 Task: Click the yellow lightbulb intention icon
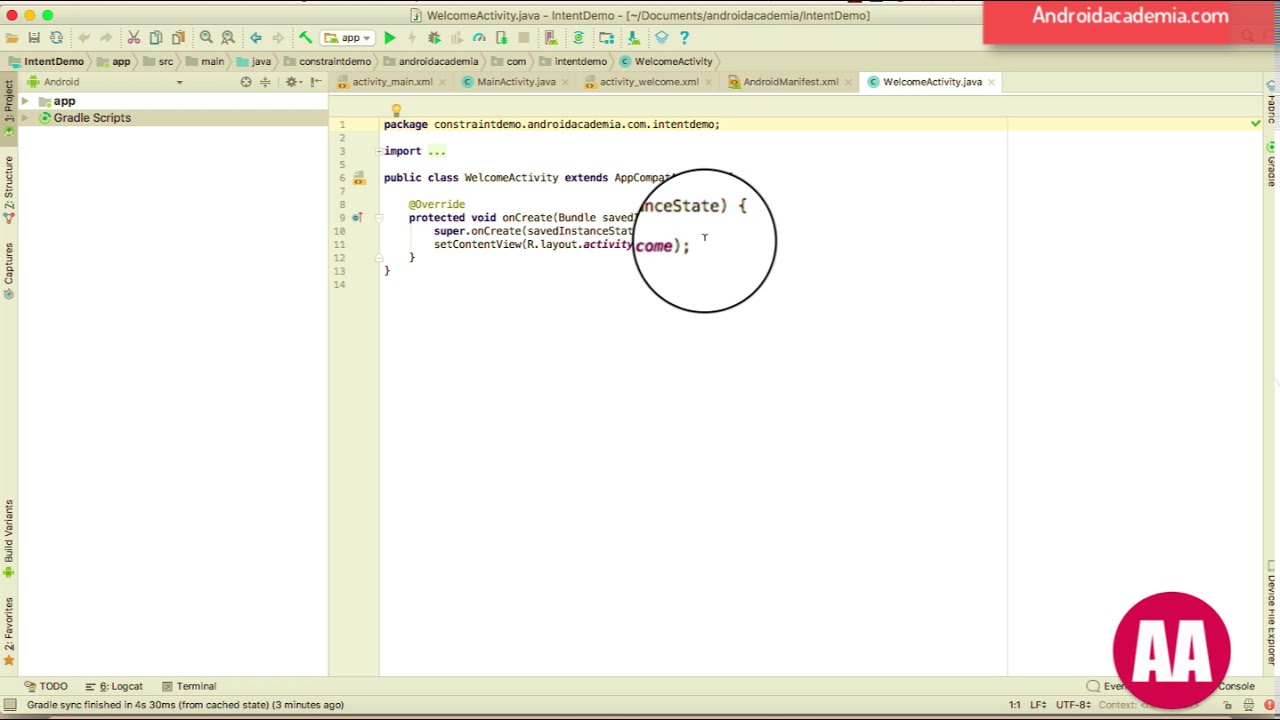click(x=396, y=111)
